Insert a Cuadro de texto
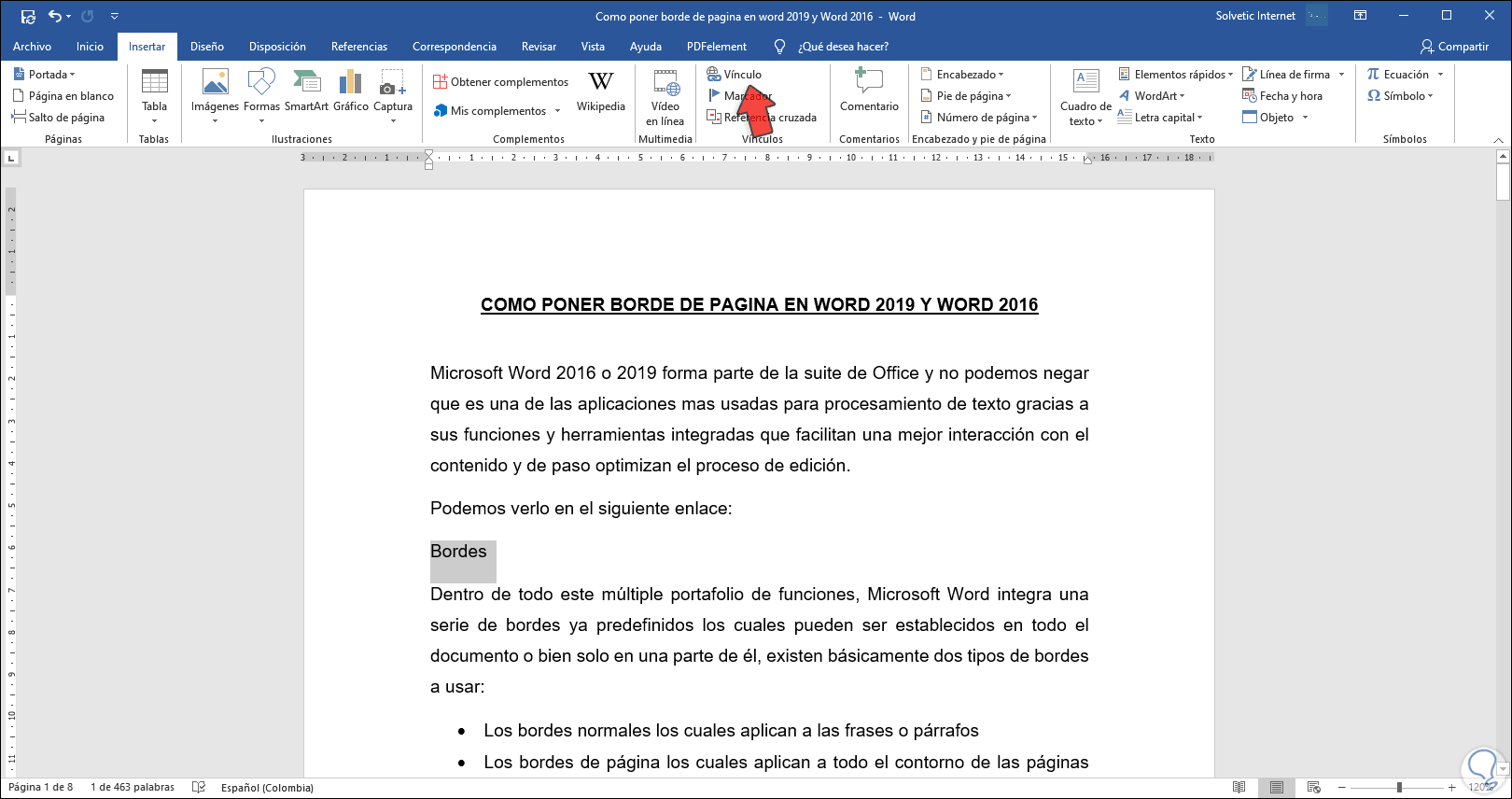This screenshot has height=799, width=1512. tap(1085, 98)
